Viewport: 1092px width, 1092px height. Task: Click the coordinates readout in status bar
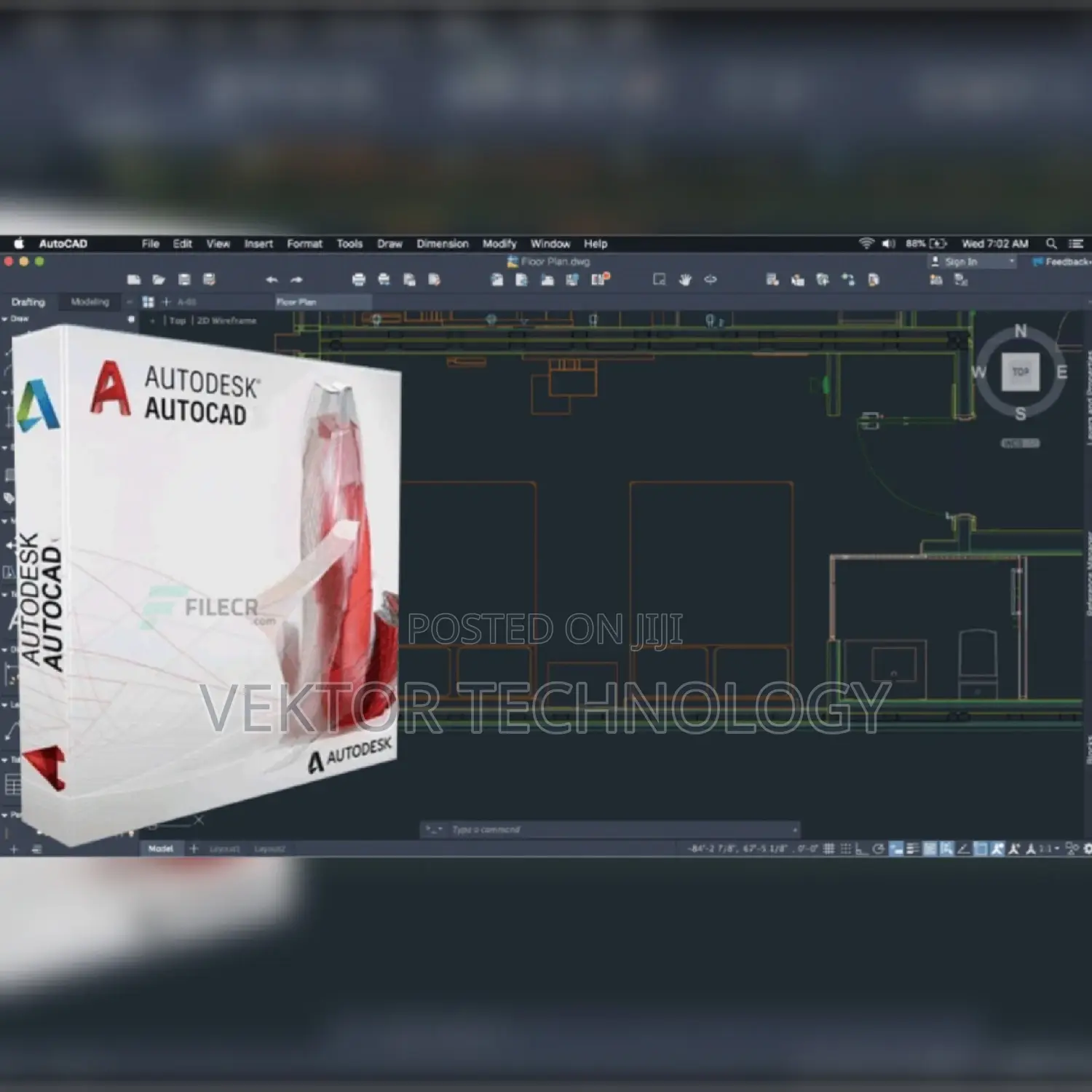pyautogui.click(x=753, y=849)
